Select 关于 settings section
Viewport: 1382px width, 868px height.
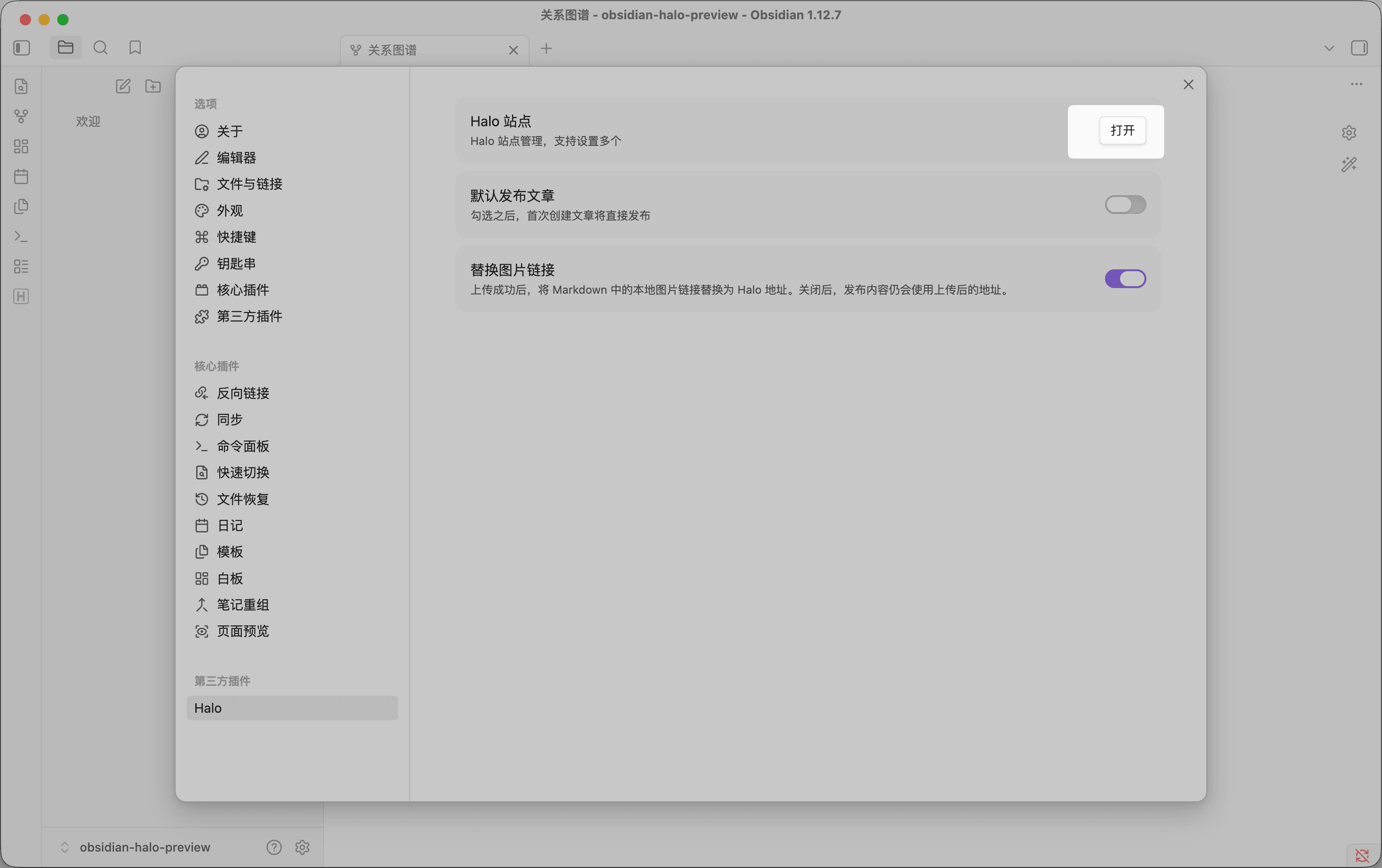(x=292, y=131)
